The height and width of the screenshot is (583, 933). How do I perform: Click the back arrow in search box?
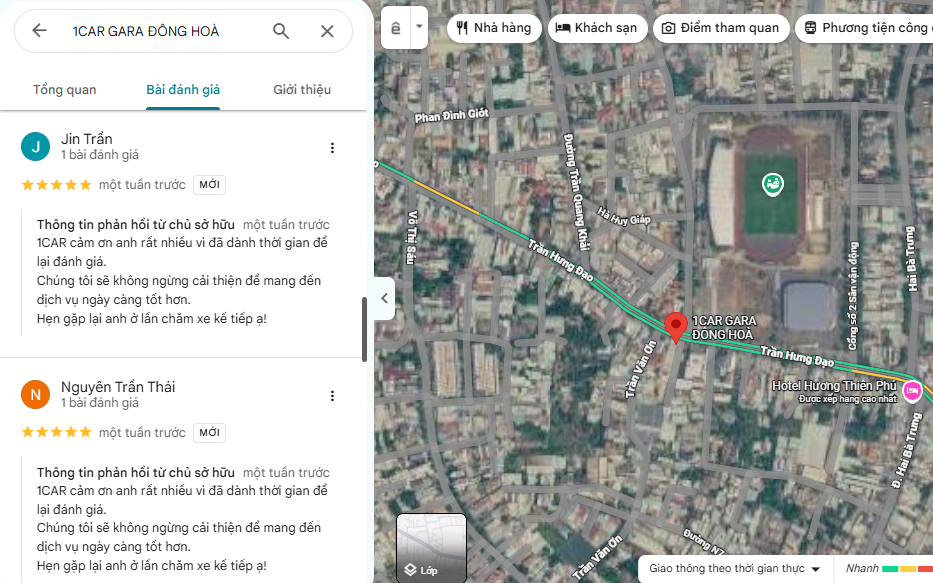click(39, 30)
